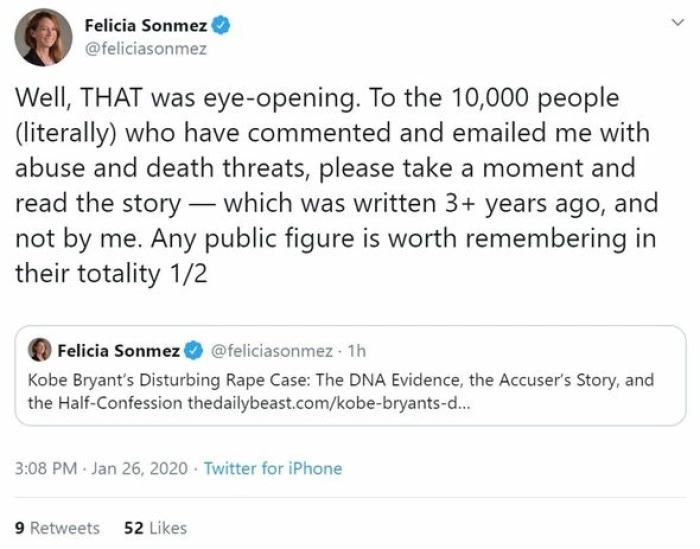Open the "Twitter for iPhone" source link
This screenshot has width=700, height=549.
click(272, 468)
